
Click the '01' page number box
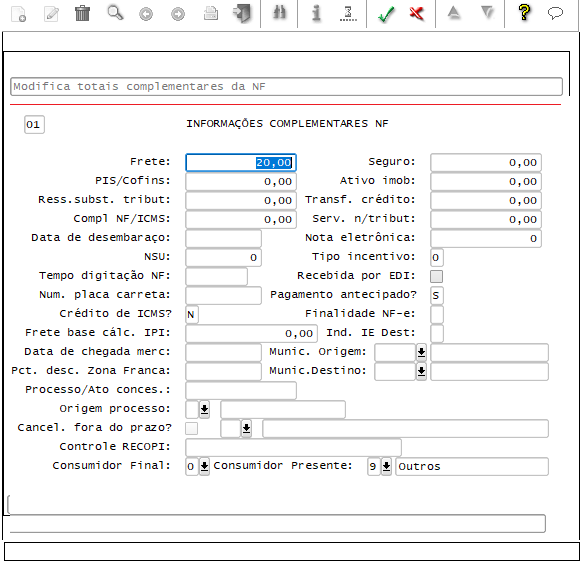pos(34,125)
